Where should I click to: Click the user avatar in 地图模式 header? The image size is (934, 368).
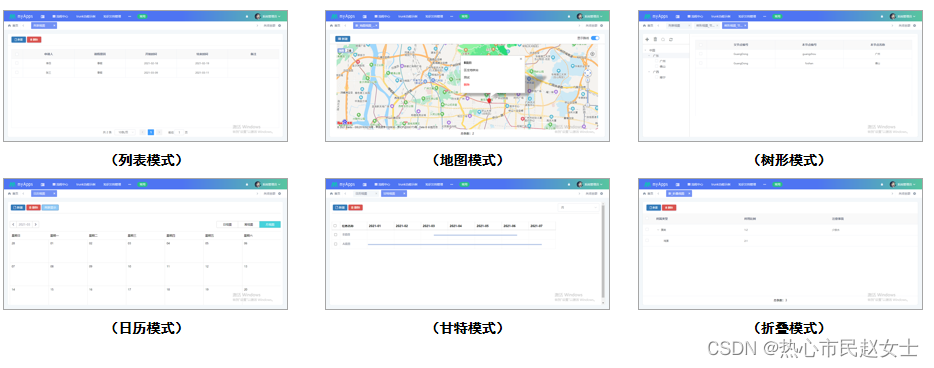click(x=580, y=17)
